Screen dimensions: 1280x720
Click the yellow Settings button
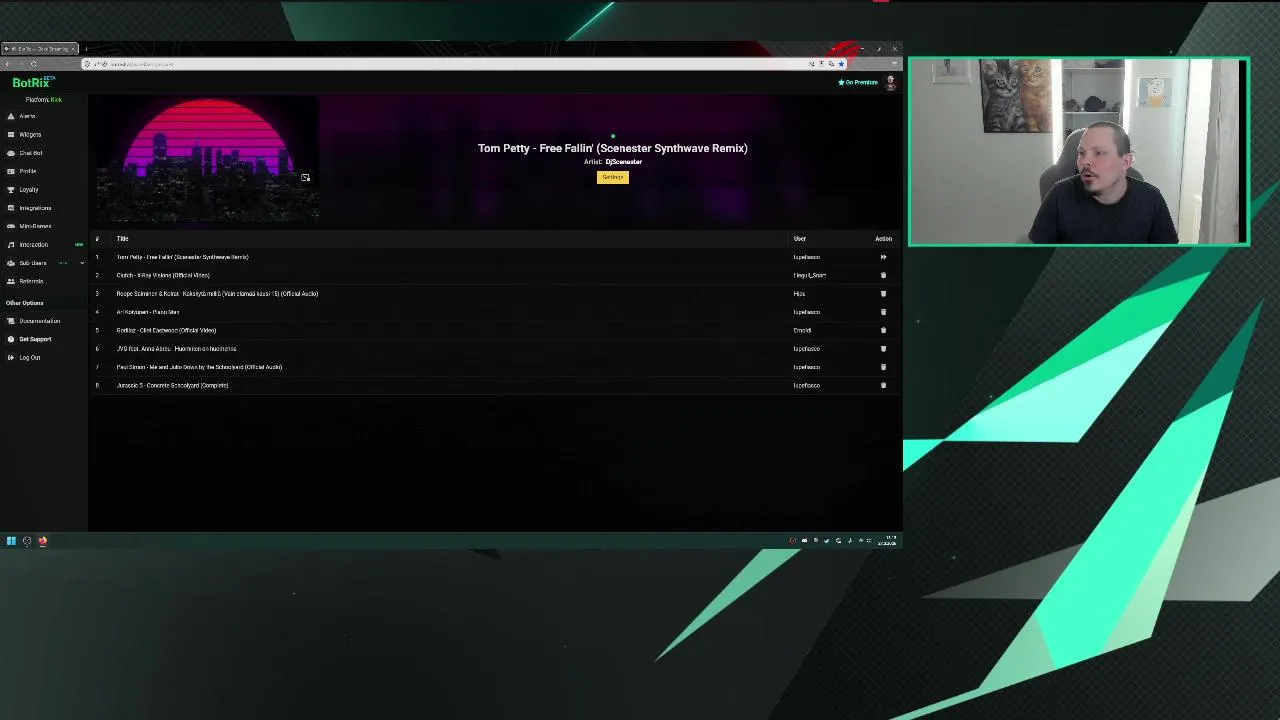click(x=613, y=177)
